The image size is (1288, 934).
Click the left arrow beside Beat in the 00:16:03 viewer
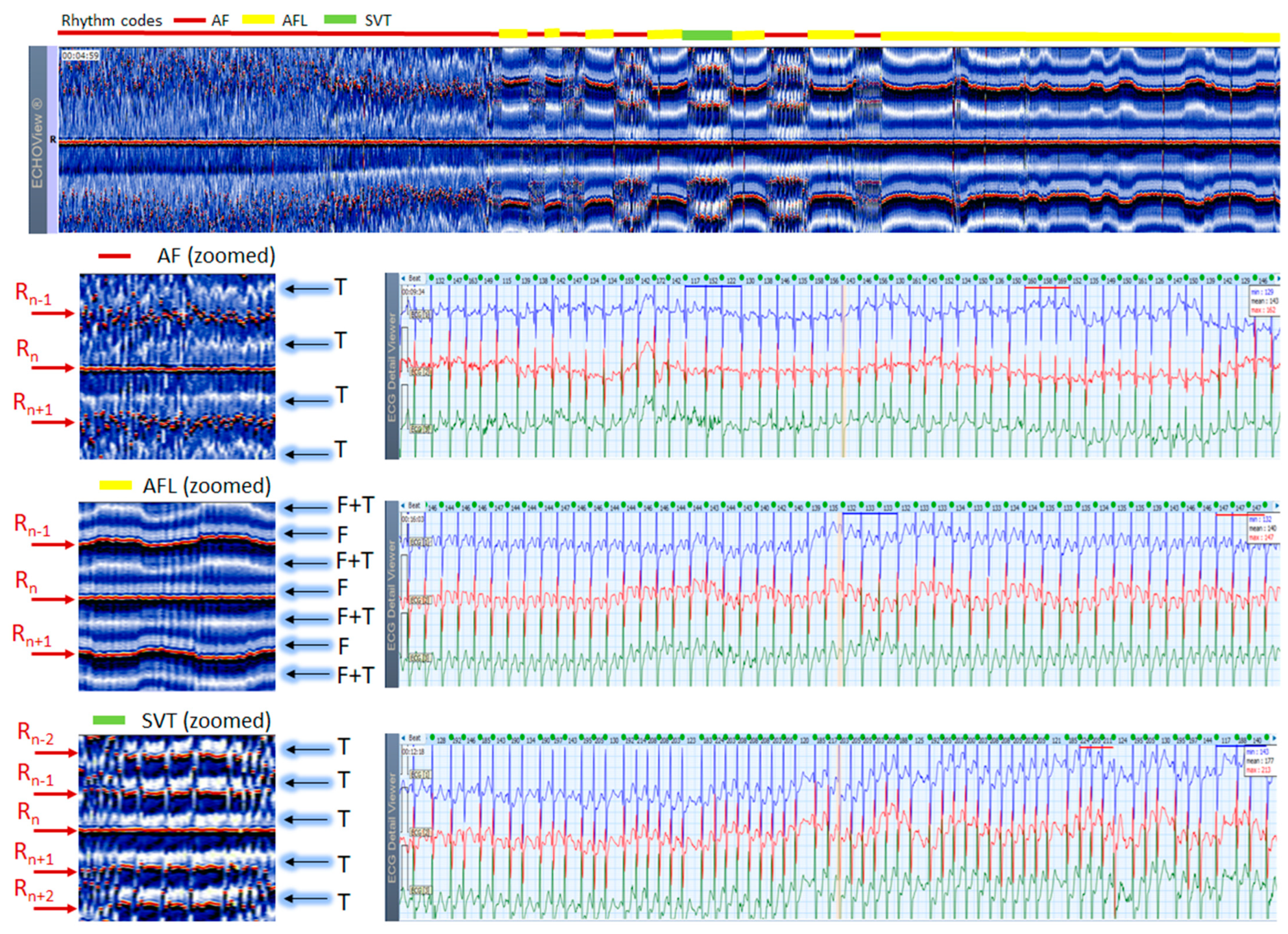tap(404, 505)
